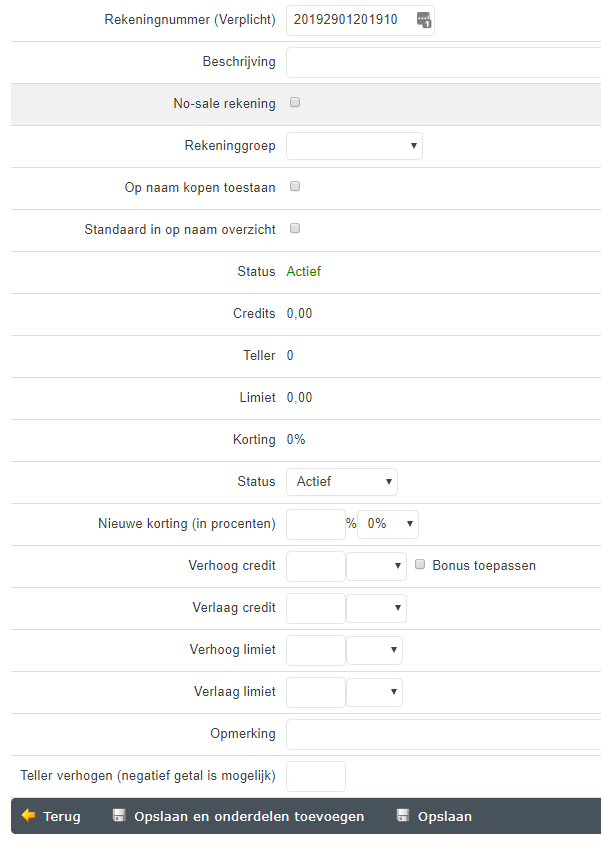Open the Verlaag limiet dropdown

(x=374, y=692)
